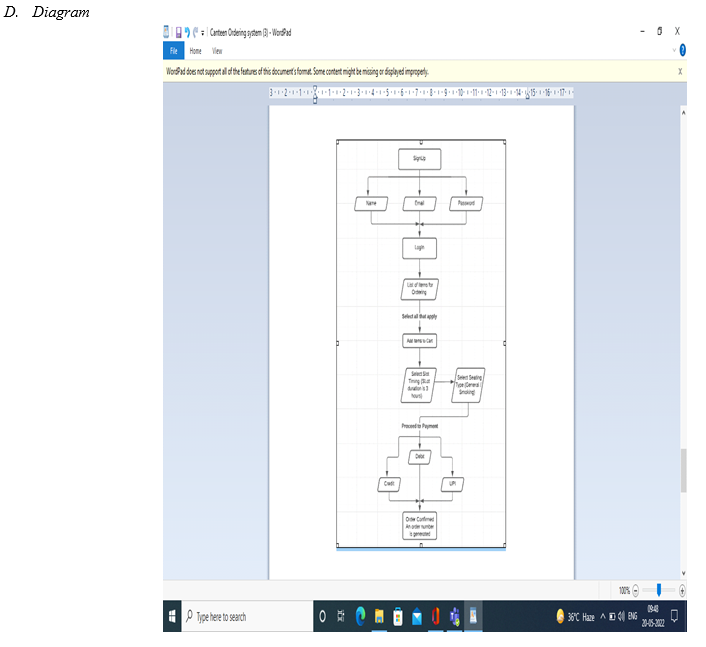Click the battery icon in system tray
This screenshot has height=647, width=706.
point(612,616)
